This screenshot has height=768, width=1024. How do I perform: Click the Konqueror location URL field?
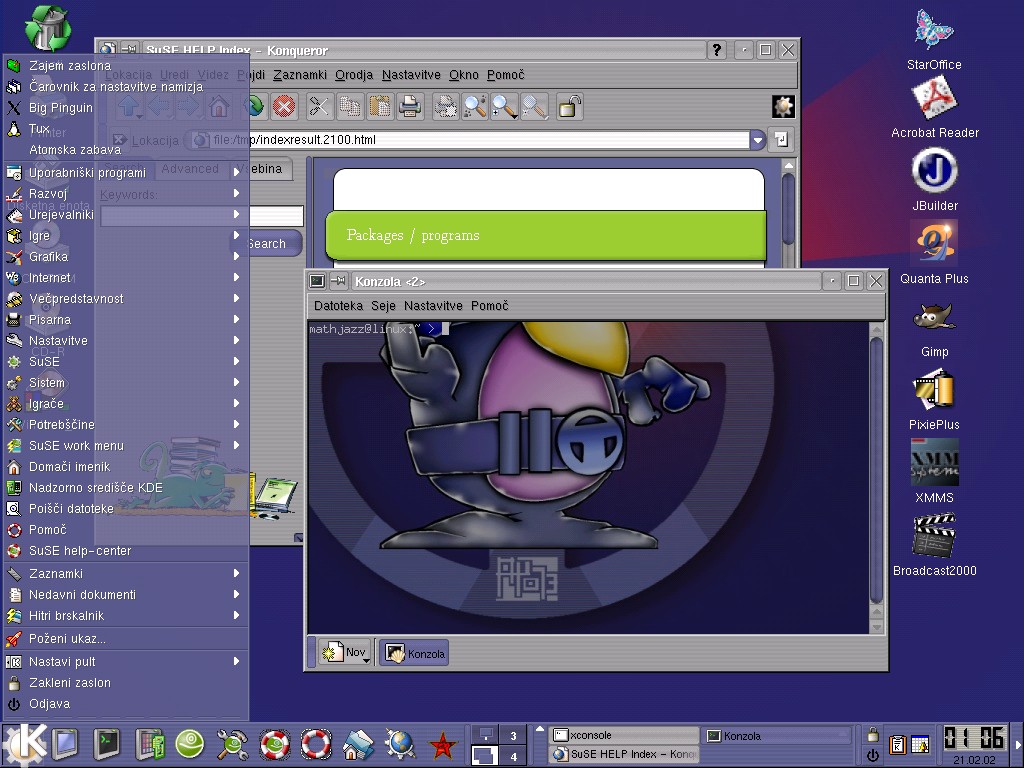click(x=470, y=139)
